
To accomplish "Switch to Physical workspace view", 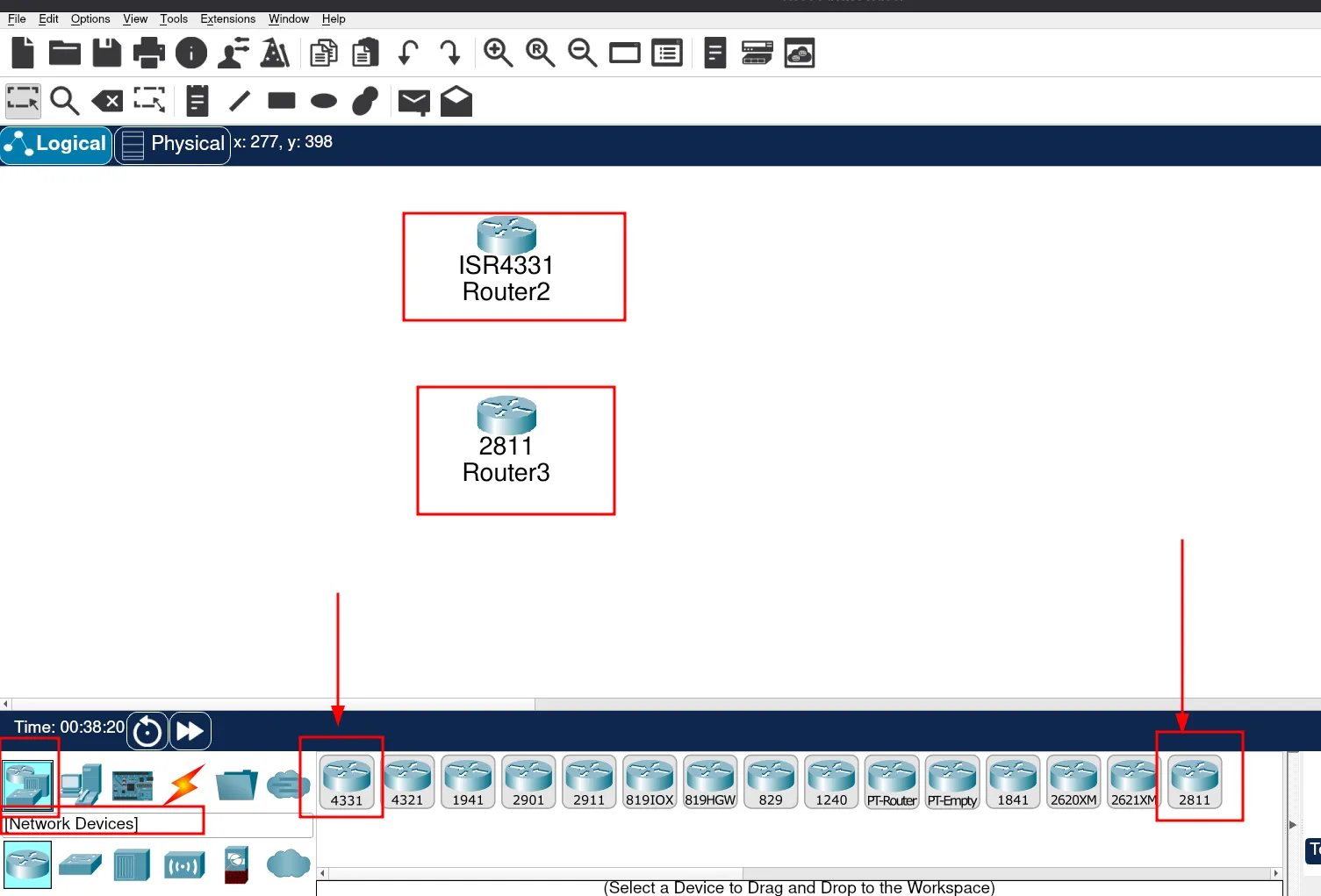I will tap(173, 145).
